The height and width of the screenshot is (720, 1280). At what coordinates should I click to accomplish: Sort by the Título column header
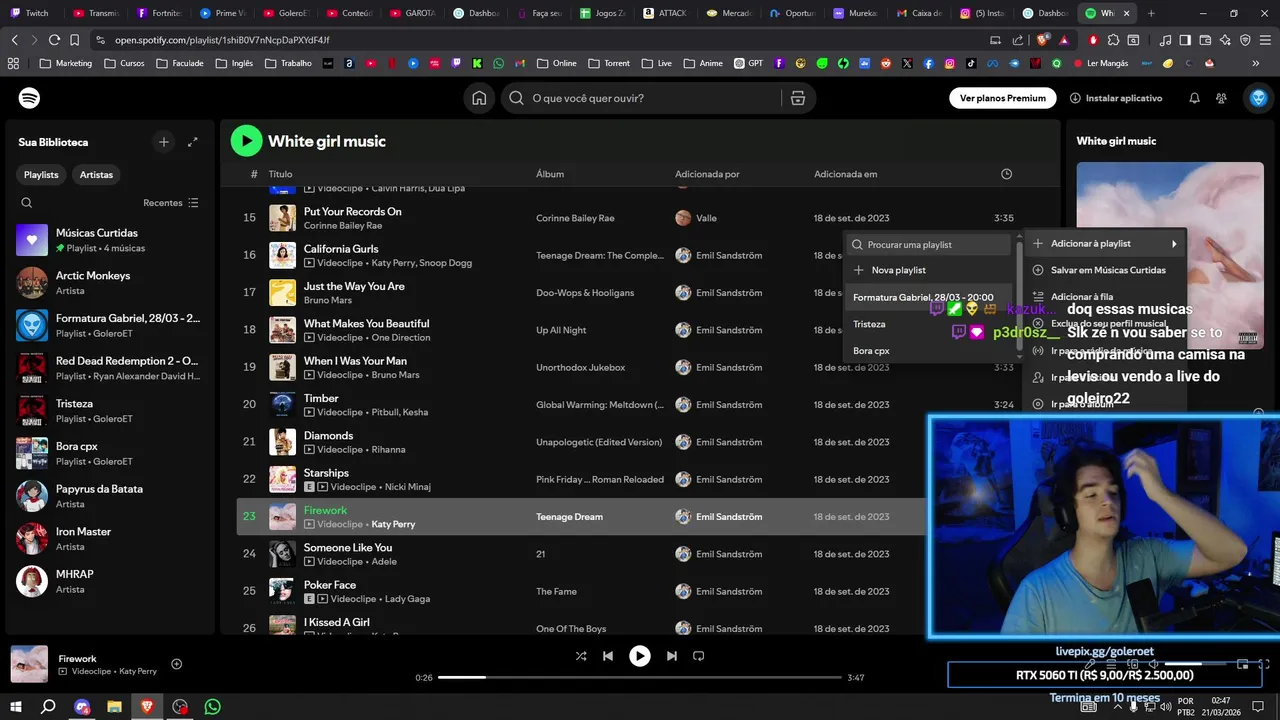pos(280,174)
